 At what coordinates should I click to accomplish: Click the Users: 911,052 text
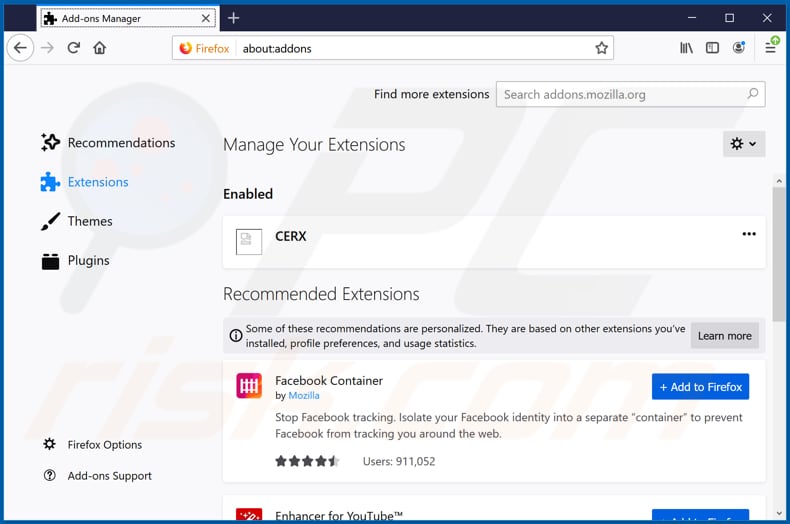pos(399,462)
